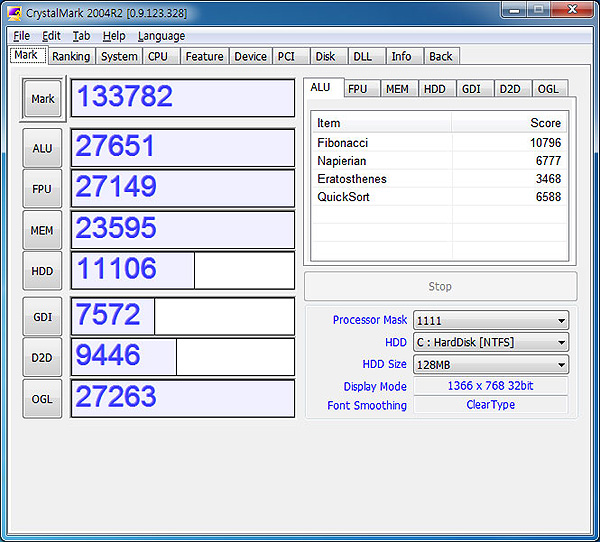Viewport: 600px width, 542px height.
Task: Click QuickSort score 6588
Action: (548, 197)
